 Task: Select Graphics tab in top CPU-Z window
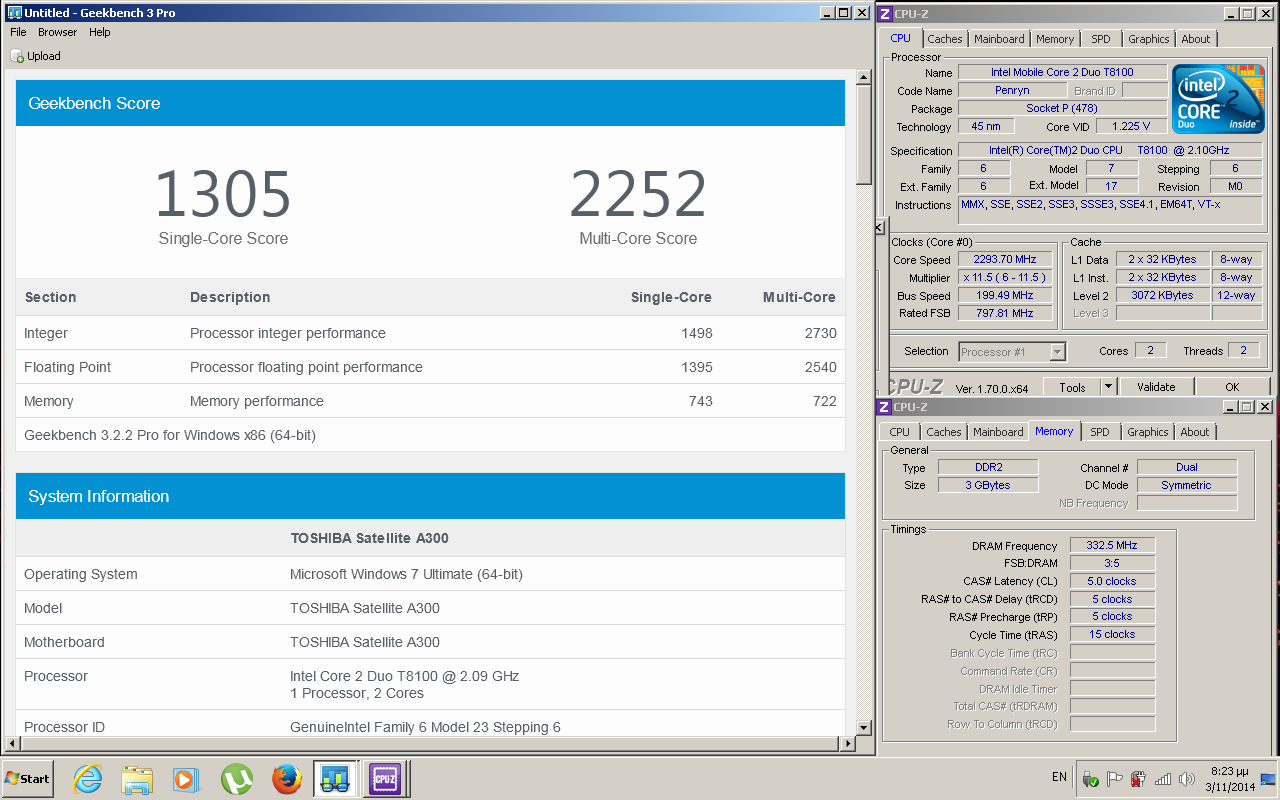click(1148, 39)
